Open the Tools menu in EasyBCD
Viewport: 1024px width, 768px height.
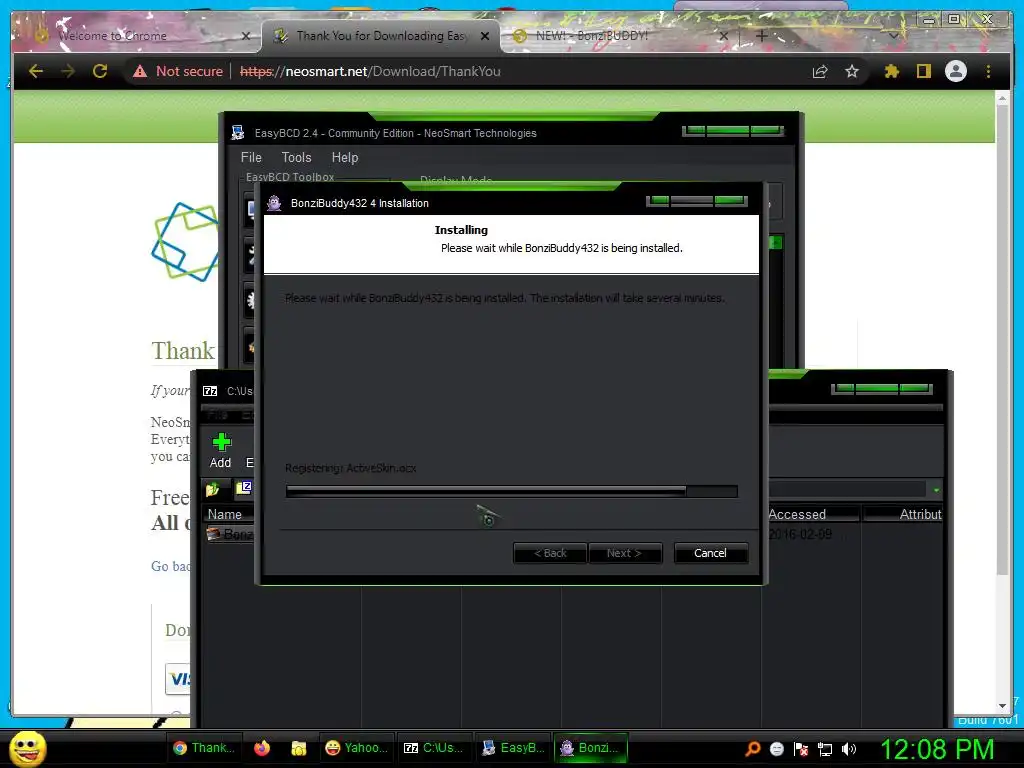click(296, 157)
